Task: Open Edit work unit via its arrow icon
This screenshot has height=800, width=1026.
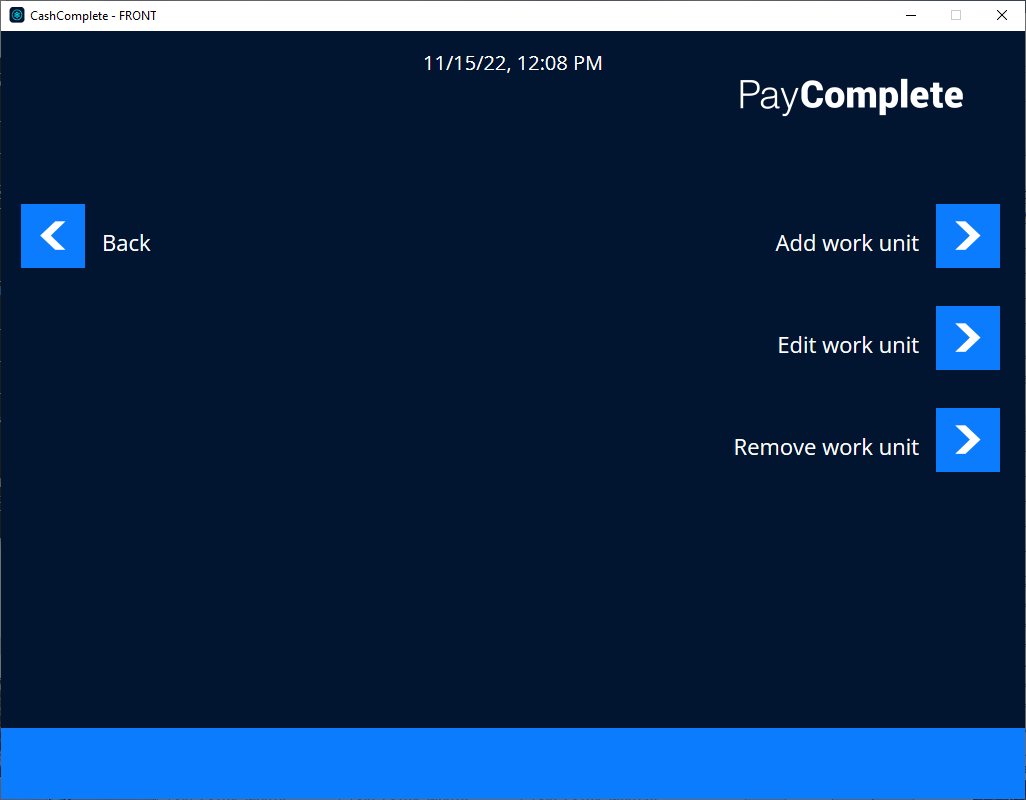Action: click(x=967, y=338)
